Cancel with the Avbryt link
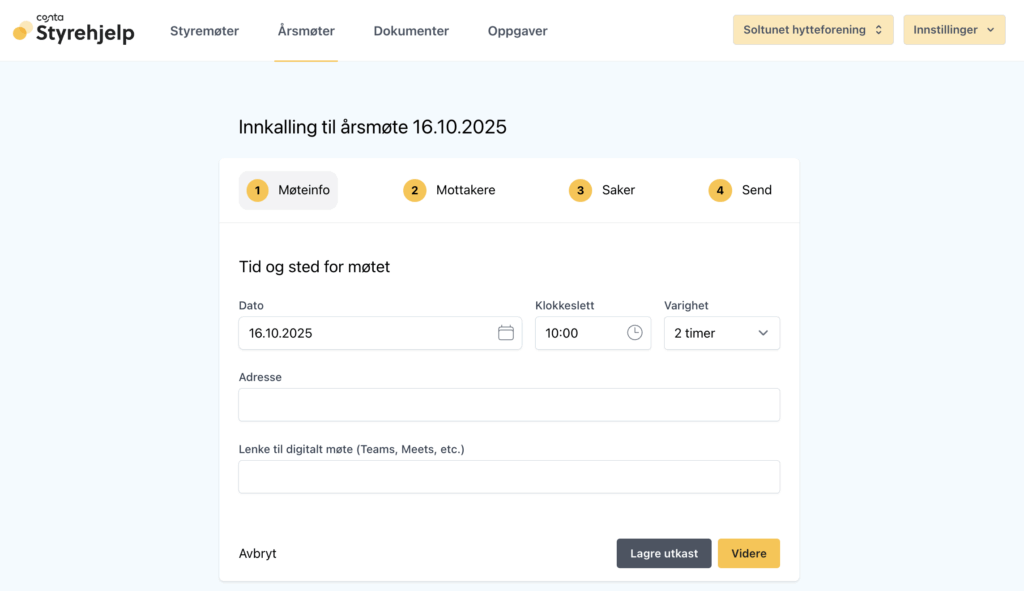The width and height of the screenshot is (1024, 591). pos(258,553)
